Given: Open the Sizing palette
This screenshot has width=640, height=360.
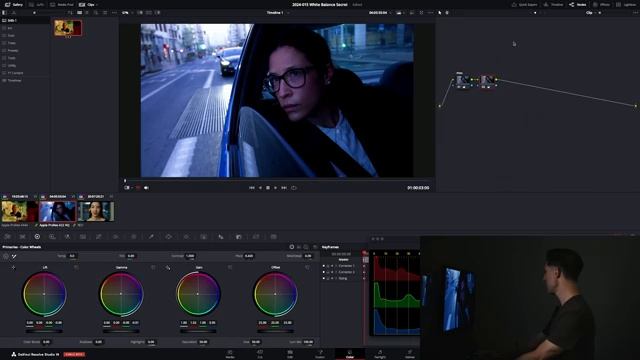Looking at the screenshot, I should point(256,237).
